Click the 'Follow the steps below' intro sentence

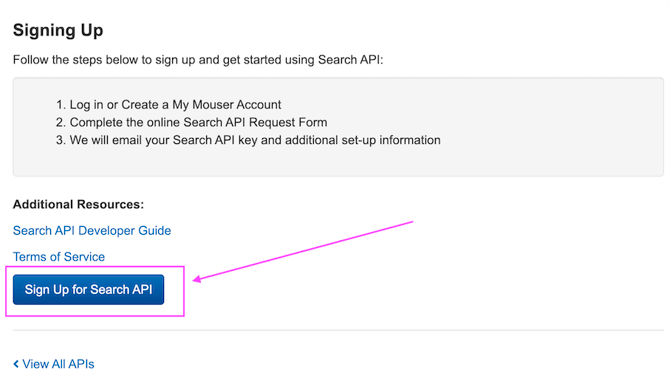[198, 60]
